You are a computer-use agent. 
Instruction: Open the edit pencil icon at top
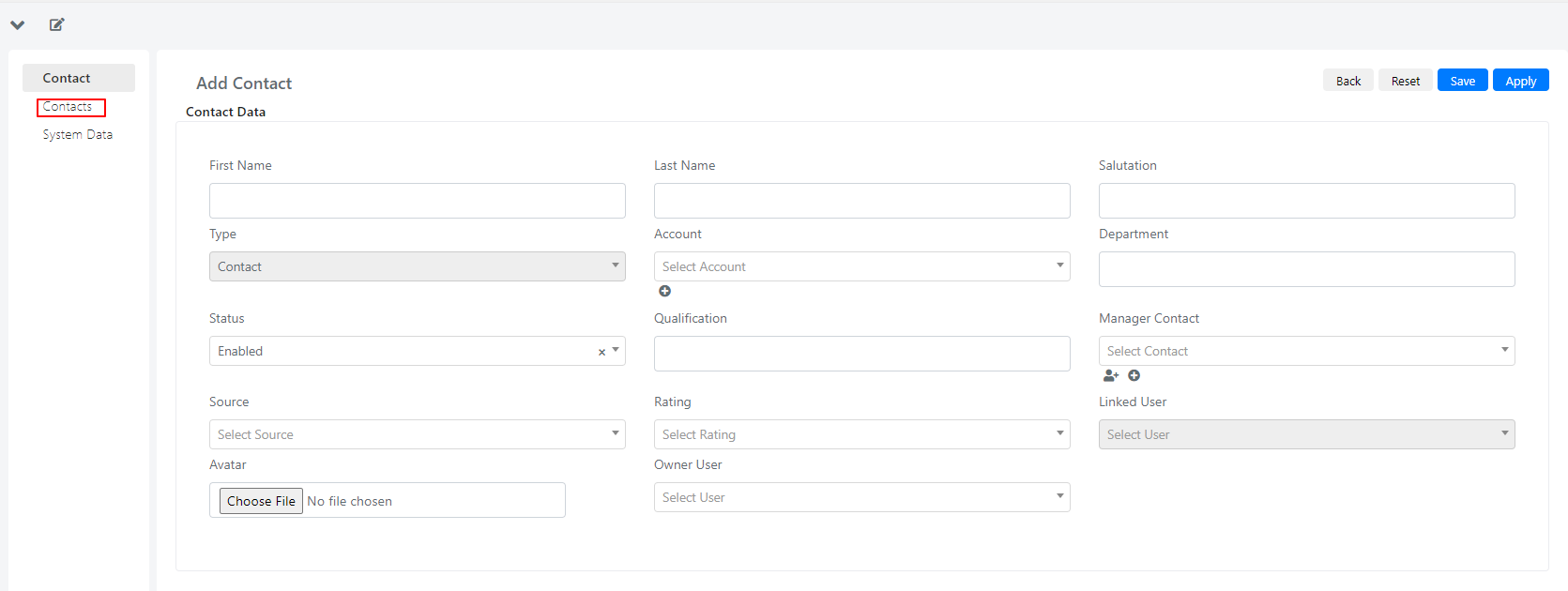click(x=57, y=24)
